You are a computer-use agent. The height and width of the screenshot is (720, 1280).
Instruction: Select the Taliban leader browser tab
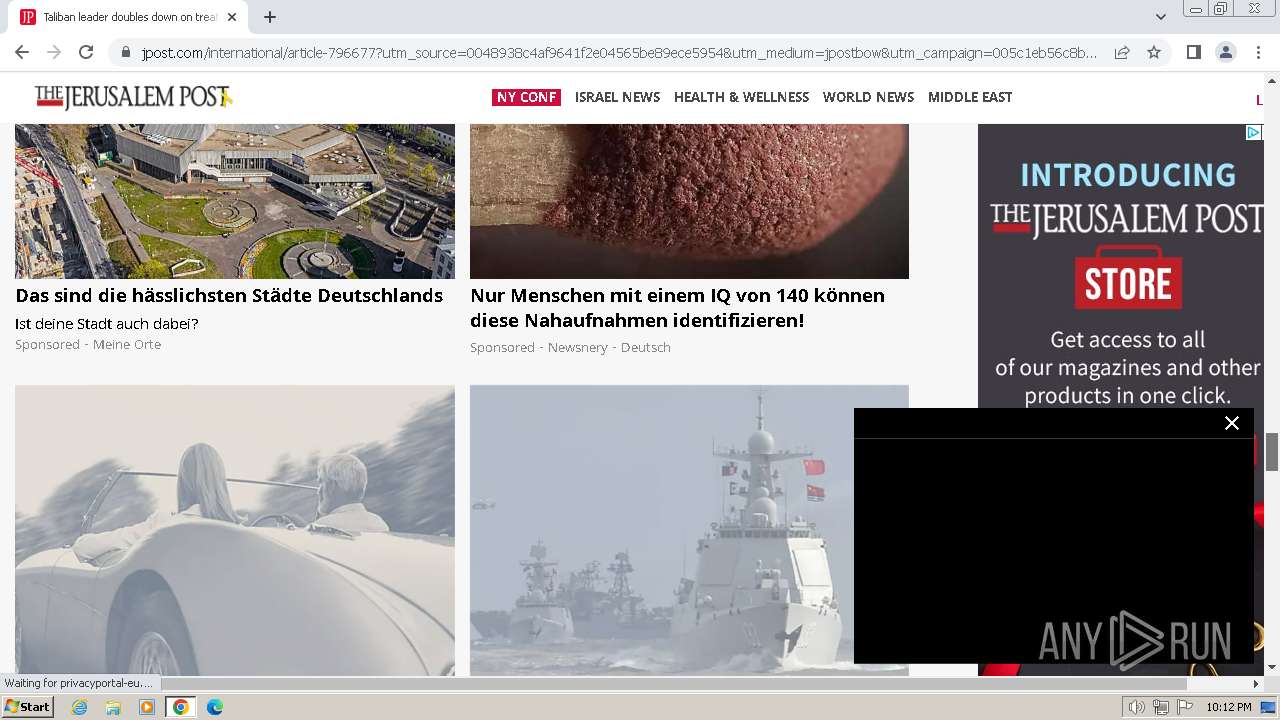tap(130, 17)
